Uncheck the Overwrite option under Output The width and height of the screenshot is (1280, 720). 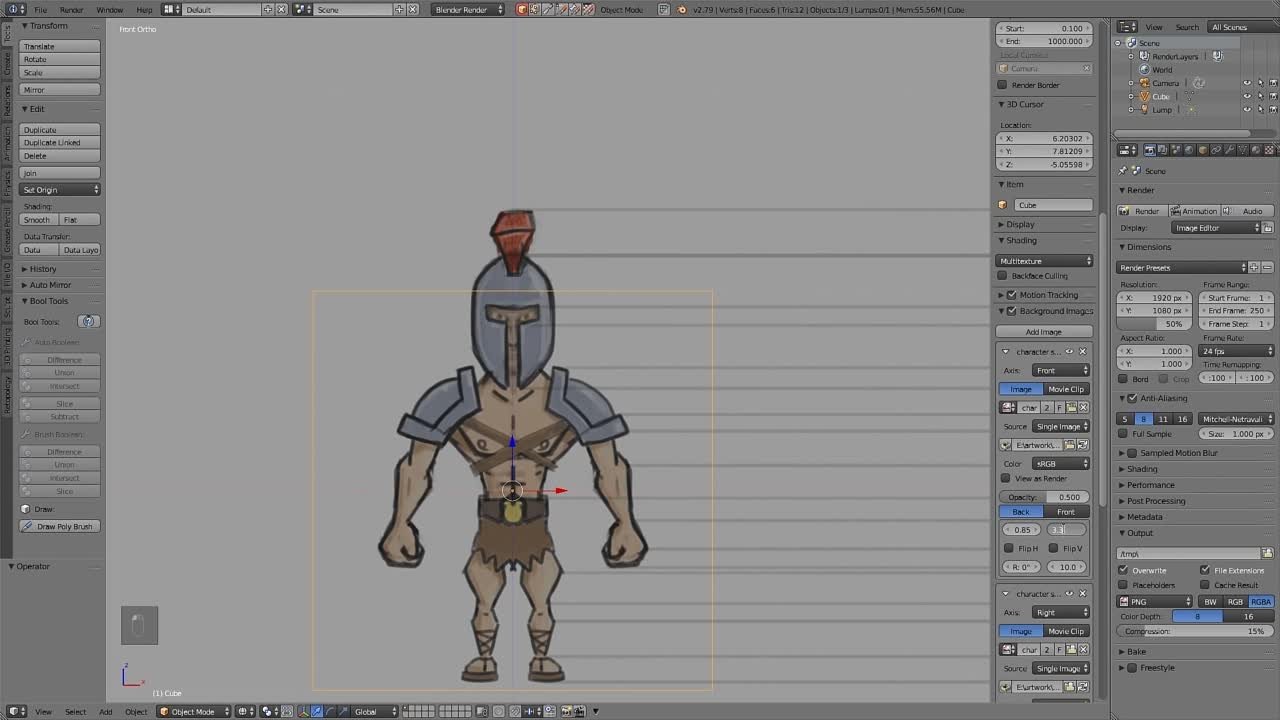click(1124, 570)
